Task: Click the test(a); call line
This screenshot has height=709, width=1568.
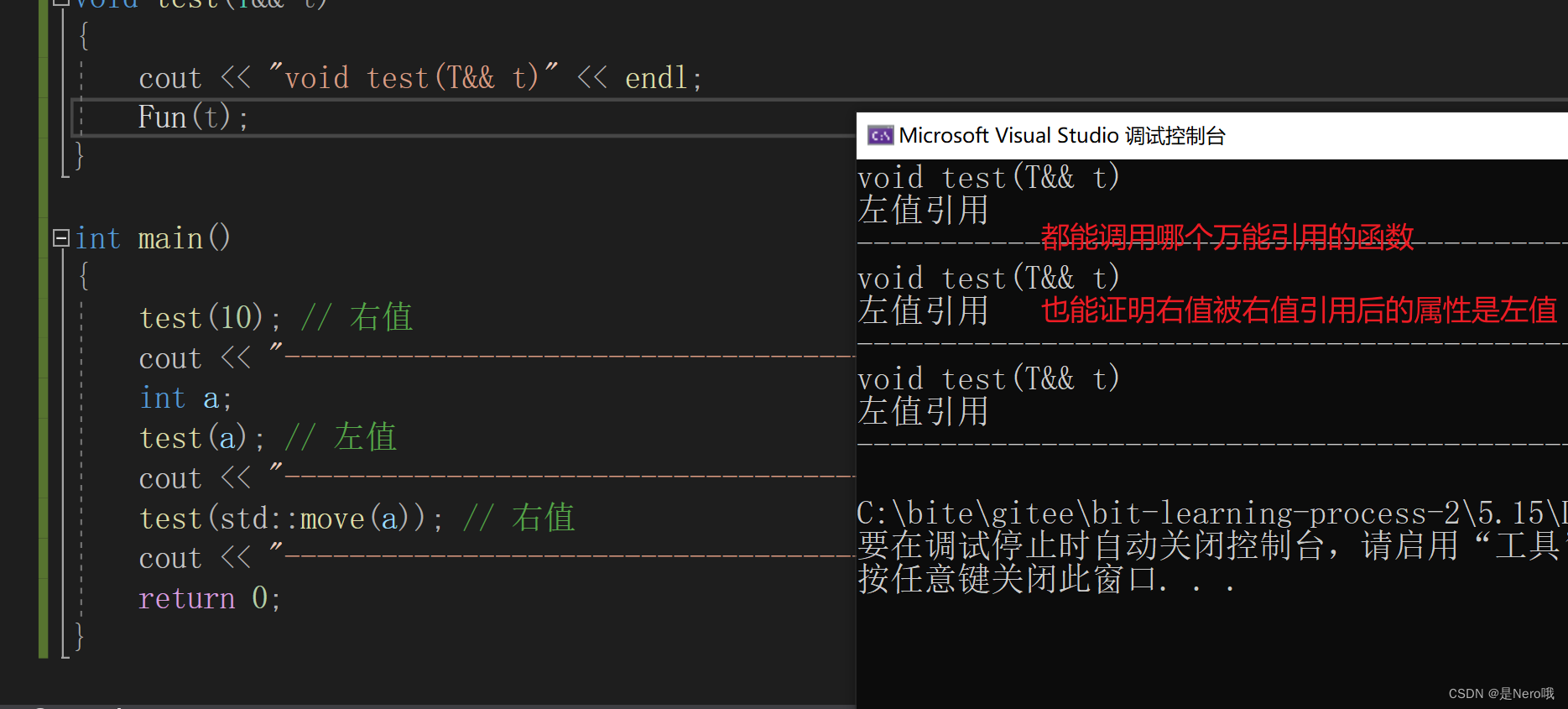Action: (x=201, y=438)
